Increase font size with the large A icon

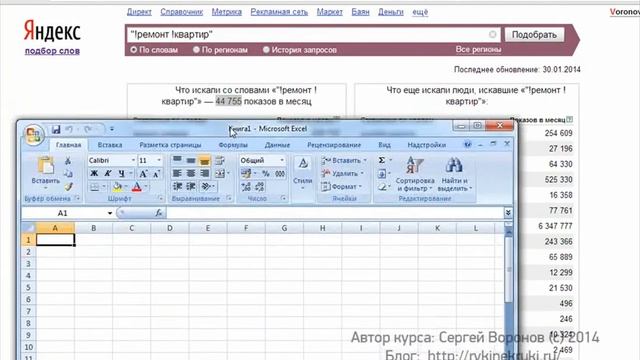pyautogui.click(x=143, y=174)
